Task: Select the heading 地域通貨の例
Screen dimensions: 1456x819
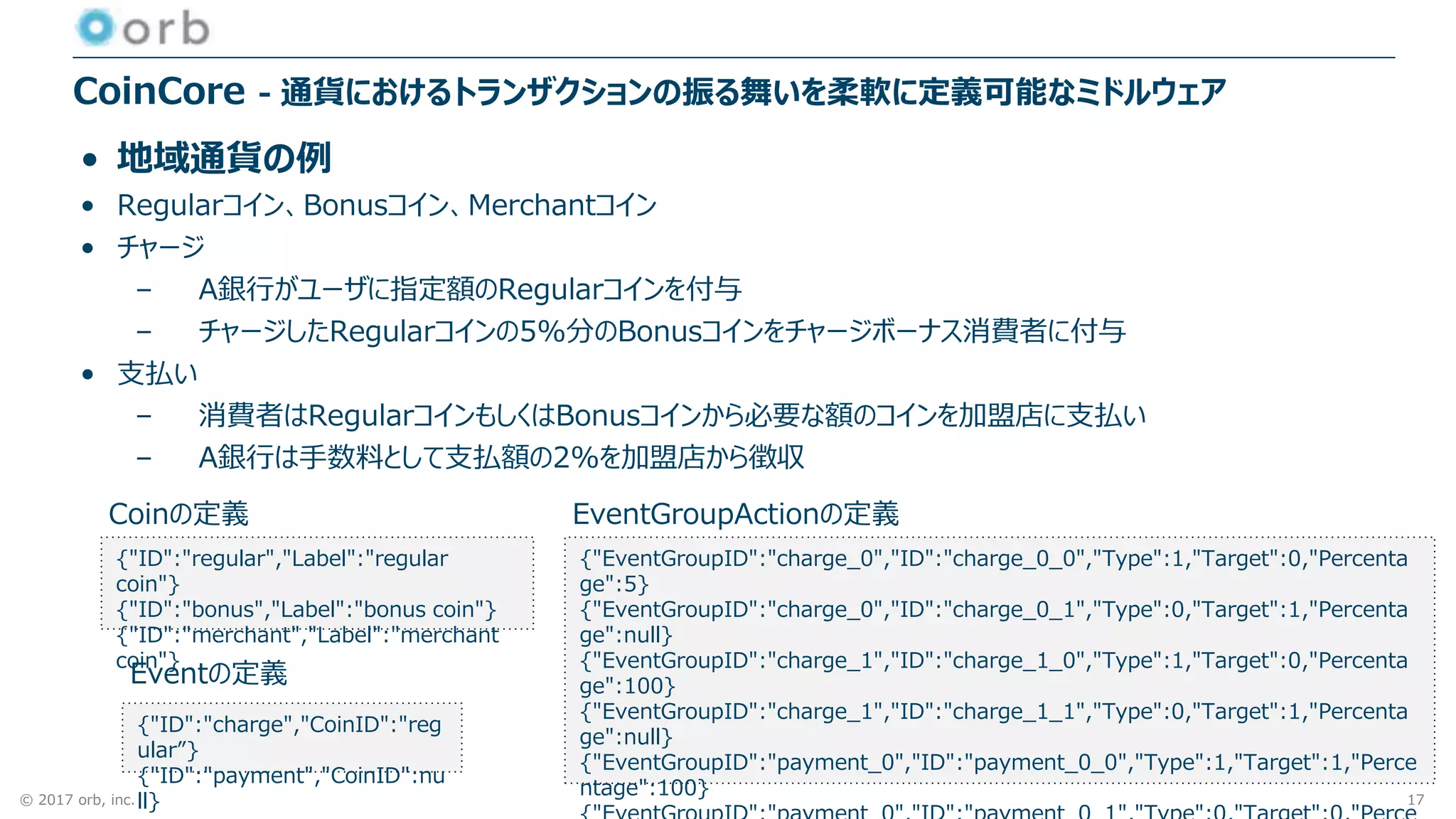Action: point(224,158)
